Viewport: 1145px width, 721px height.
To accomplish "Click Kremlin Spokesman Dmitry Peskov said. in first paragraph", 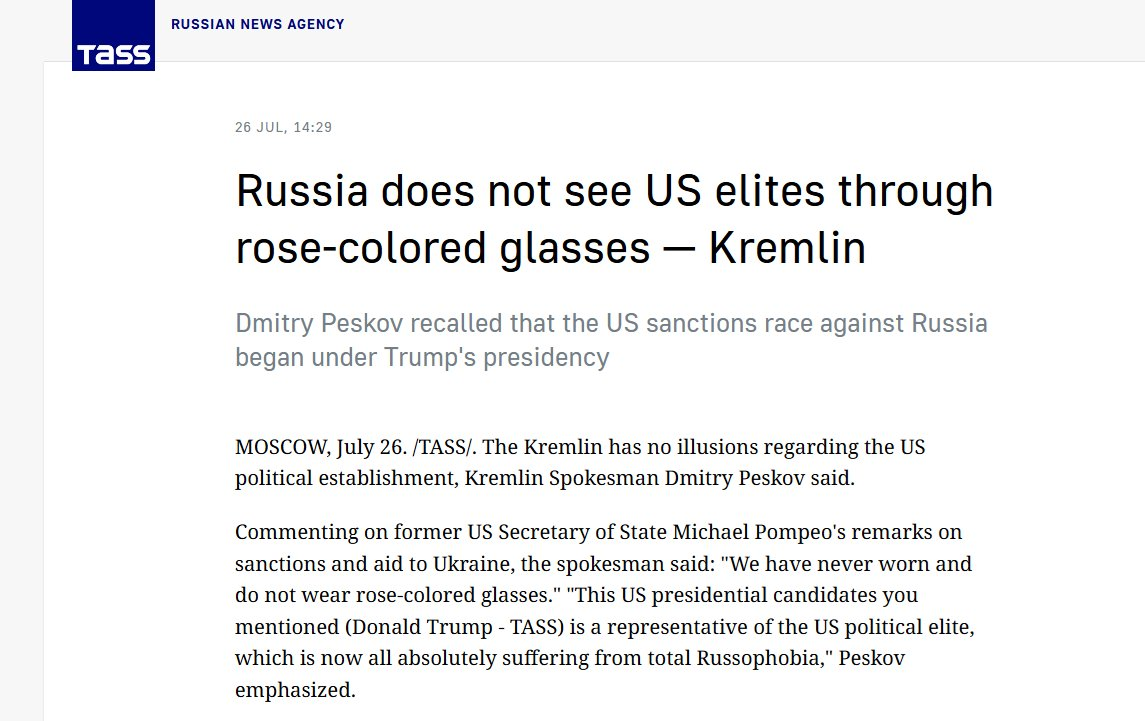I will coord(659,478).
